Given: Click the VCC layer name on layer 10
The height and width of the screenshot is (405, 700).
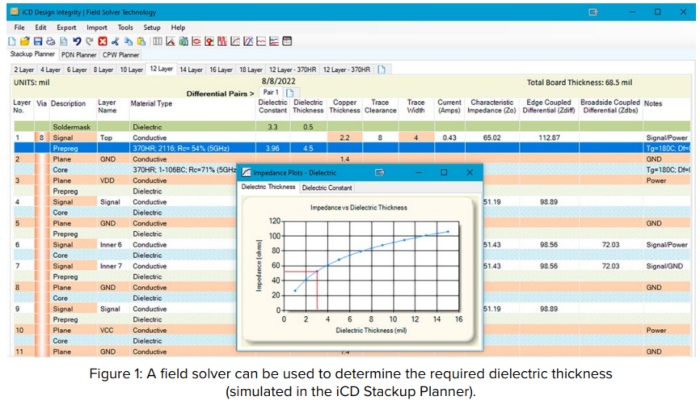Looking at the screenshot, I should (113, 330).
